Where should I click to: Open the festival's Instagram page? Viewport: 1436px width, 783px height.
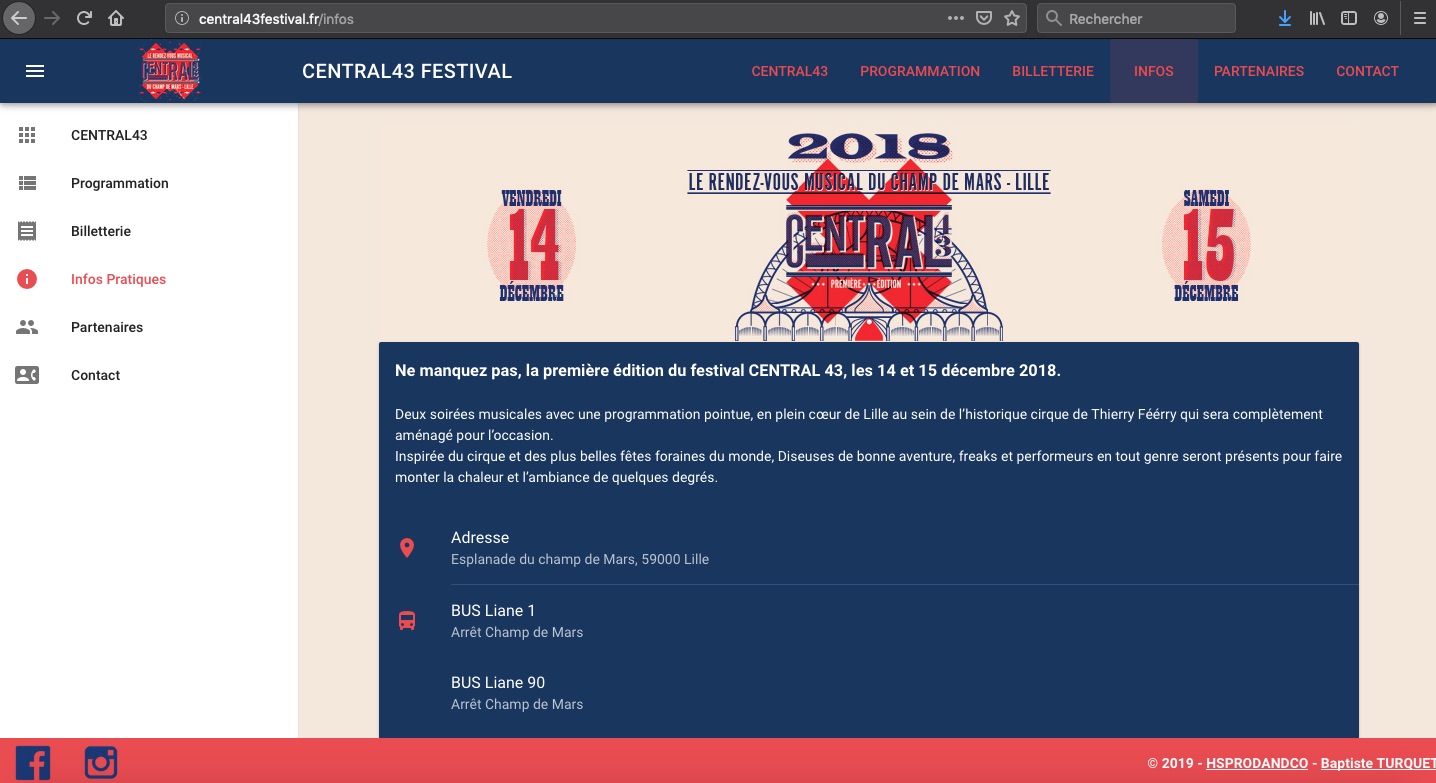(x=101, y=762)
